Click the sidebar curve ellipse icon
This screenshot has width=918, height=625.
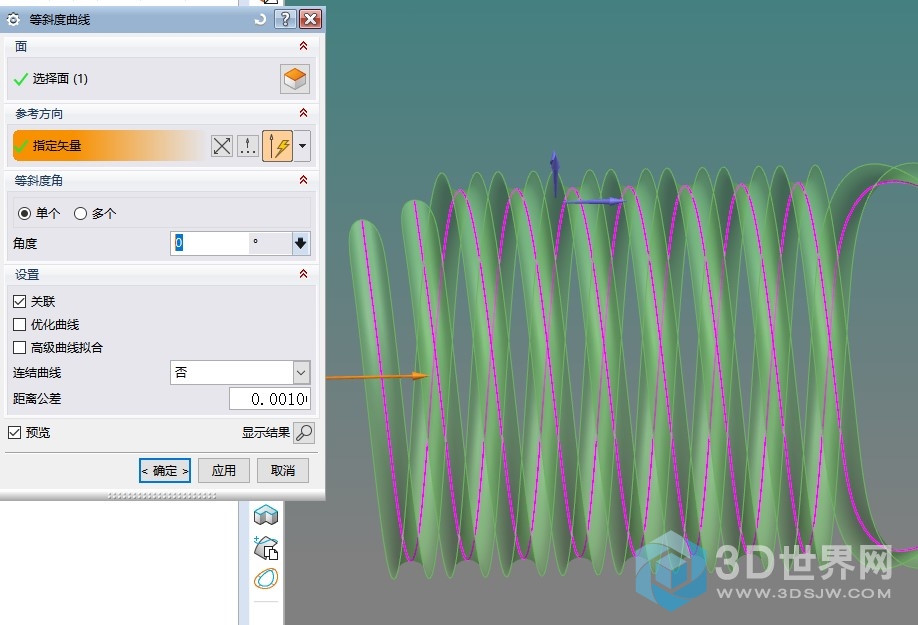tap(266, 579)
